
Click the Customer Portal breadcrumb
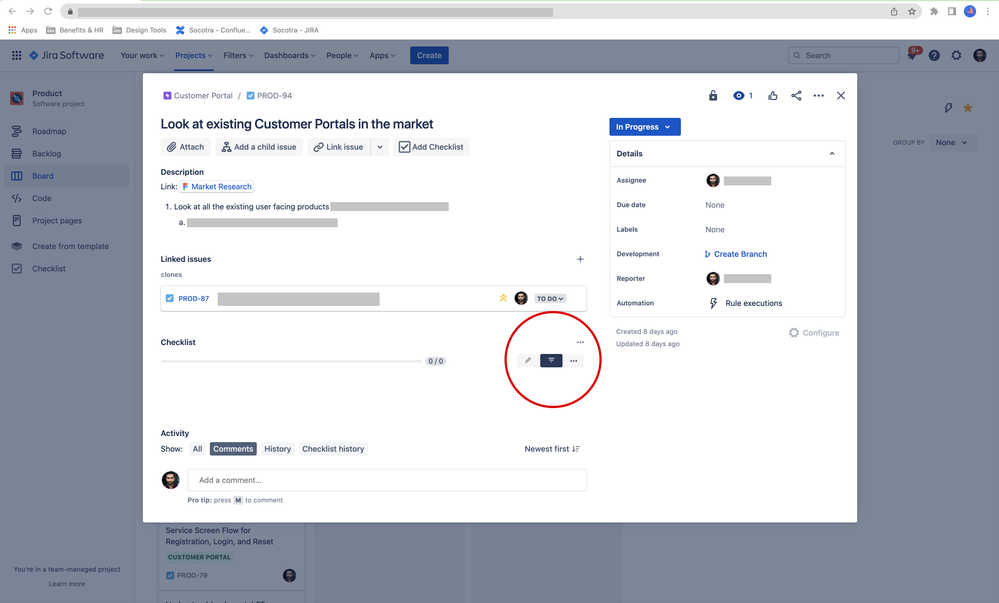(x=198, y=96)
